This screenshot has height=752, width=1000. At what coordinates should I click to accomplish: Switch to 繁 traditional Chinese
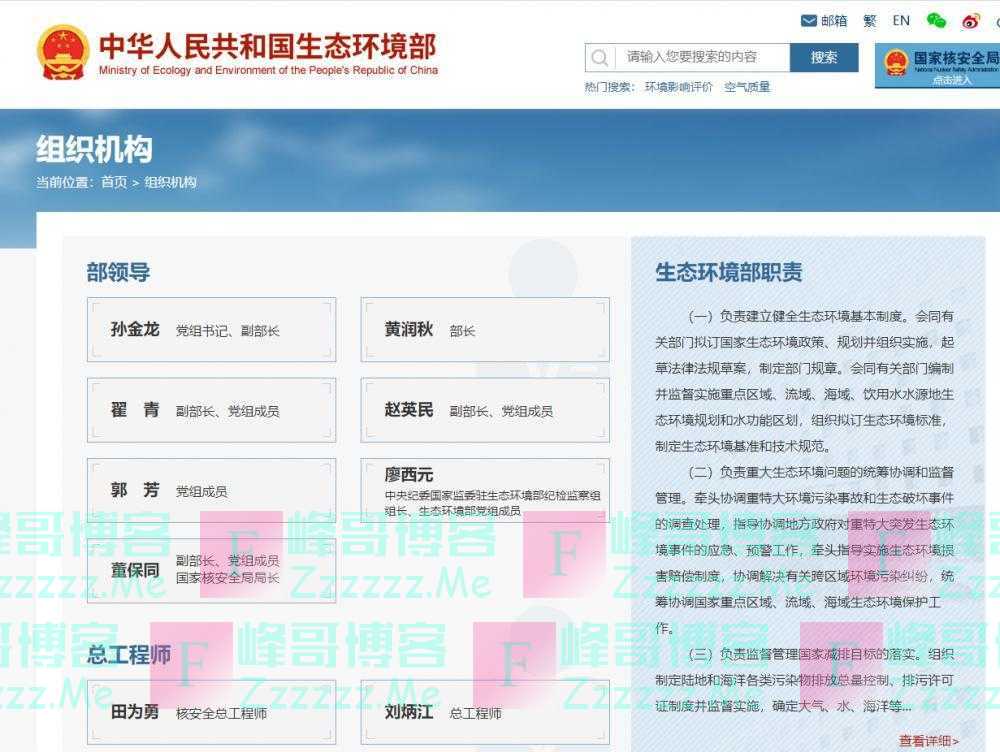point(870,21)
